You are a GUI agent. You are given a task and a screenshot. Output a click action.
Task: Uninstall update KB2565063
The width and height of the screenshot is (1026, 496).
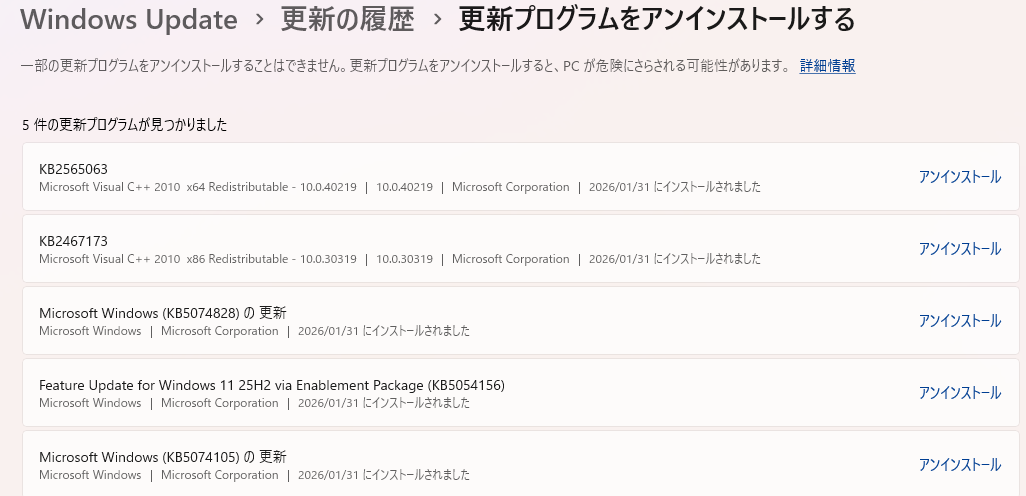[x=959, y=177]
